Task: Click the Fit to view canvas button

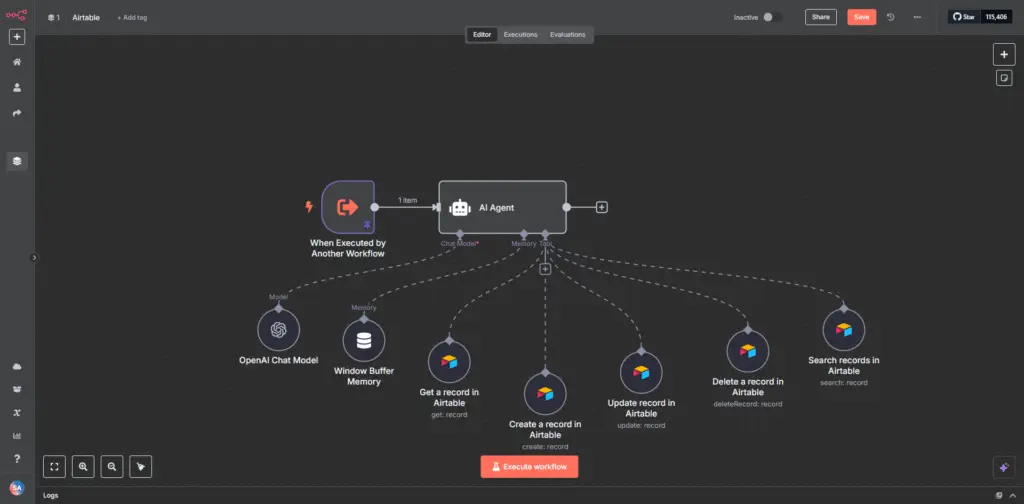Action: [x=54, y=466]
